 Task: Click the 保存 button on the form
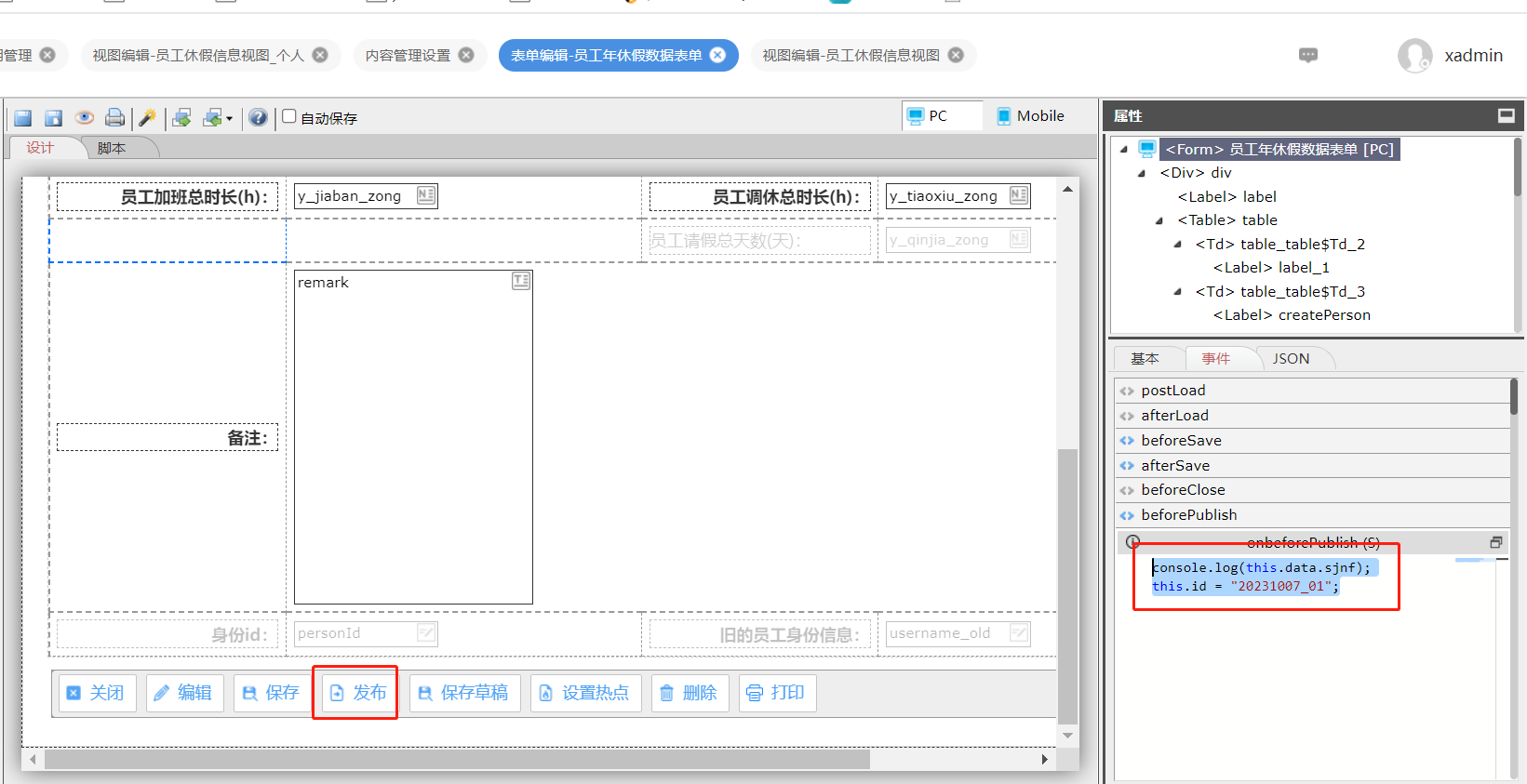(272, 693)
